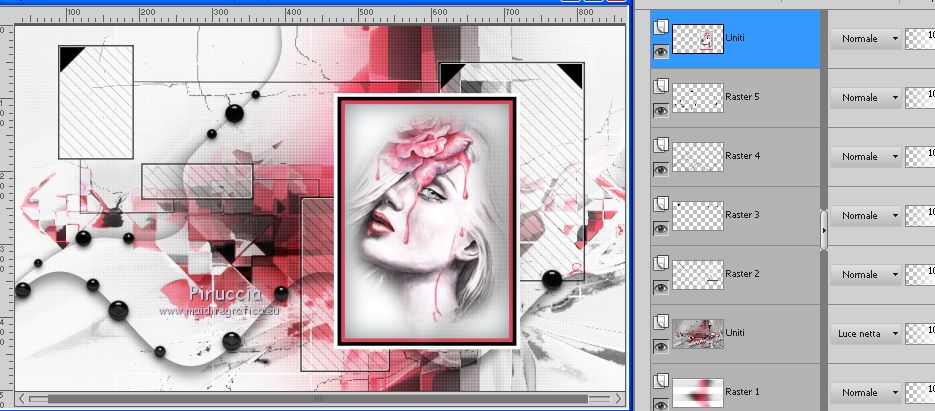Viewport: 935px width, 411px height.
Task: Click the 'Uniti' name in the highlighted row
Action: pyautogui.click(x=735, y=38)
